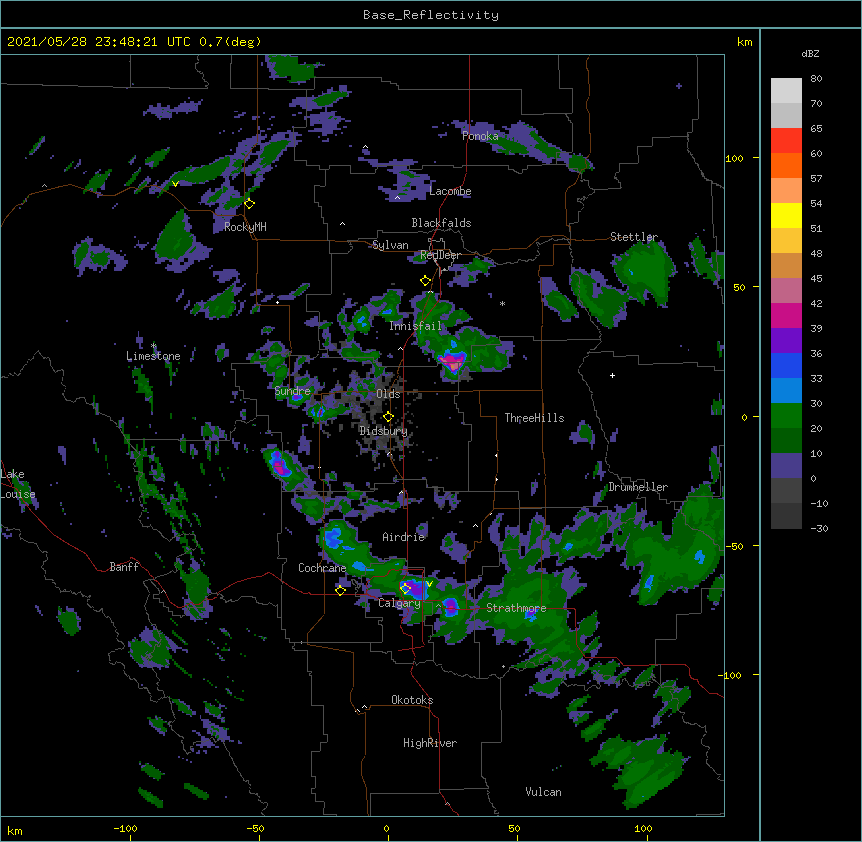
Task: Click the Strathmore city label
Action: click(516, 608)
